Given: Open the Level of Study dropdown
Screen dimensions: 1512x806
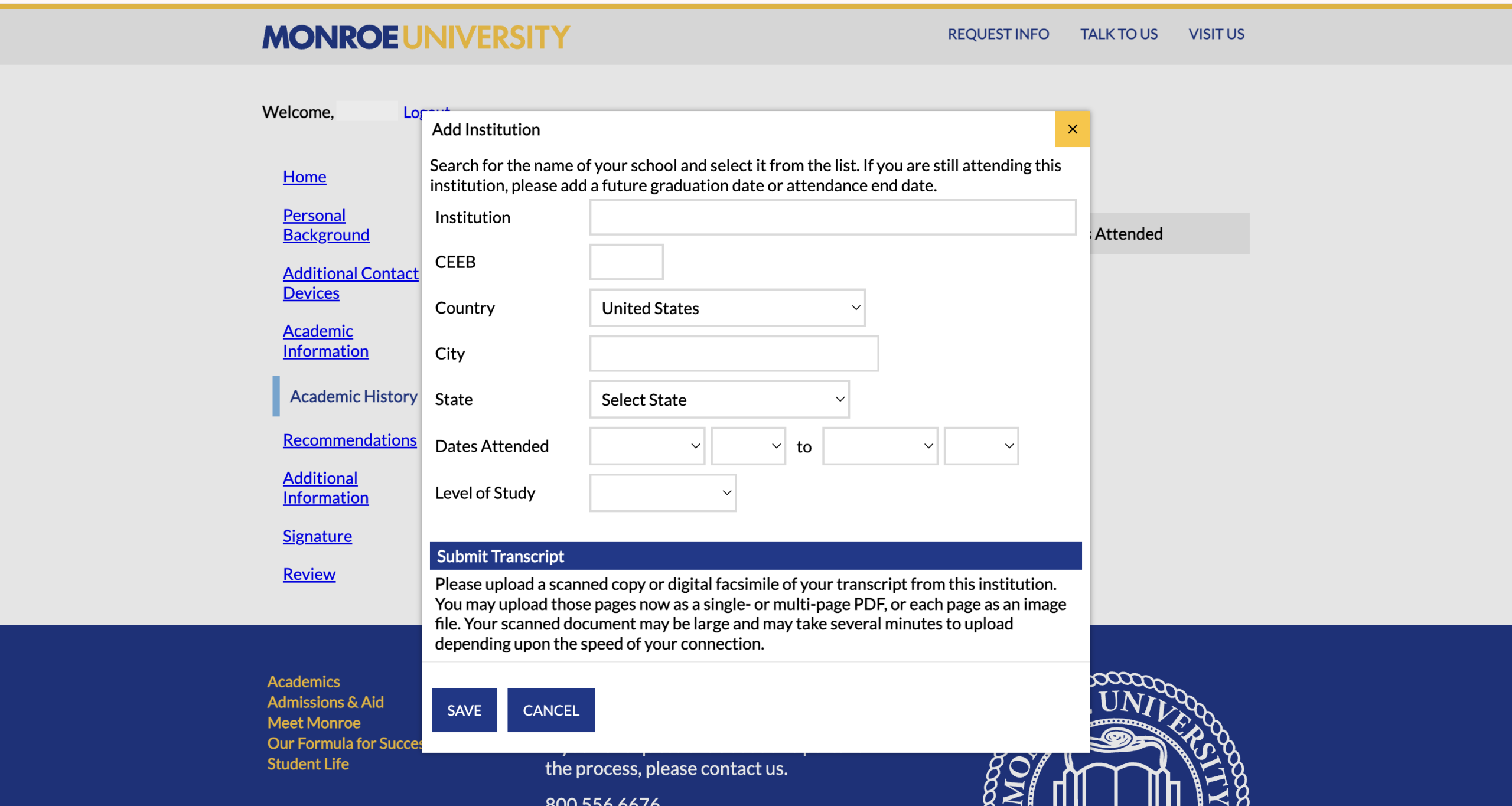Looking at the screenshot, I should pos(663,492).
